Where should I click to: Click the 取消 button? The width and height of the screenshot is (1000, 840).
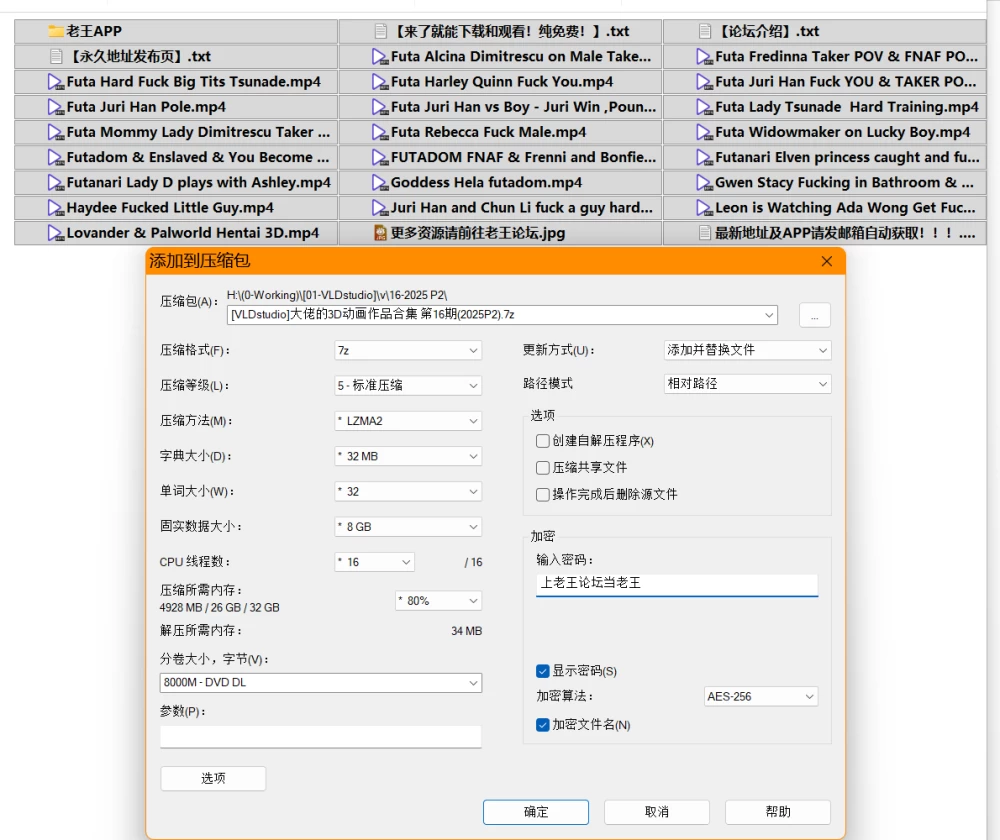(x=657, y=812)
